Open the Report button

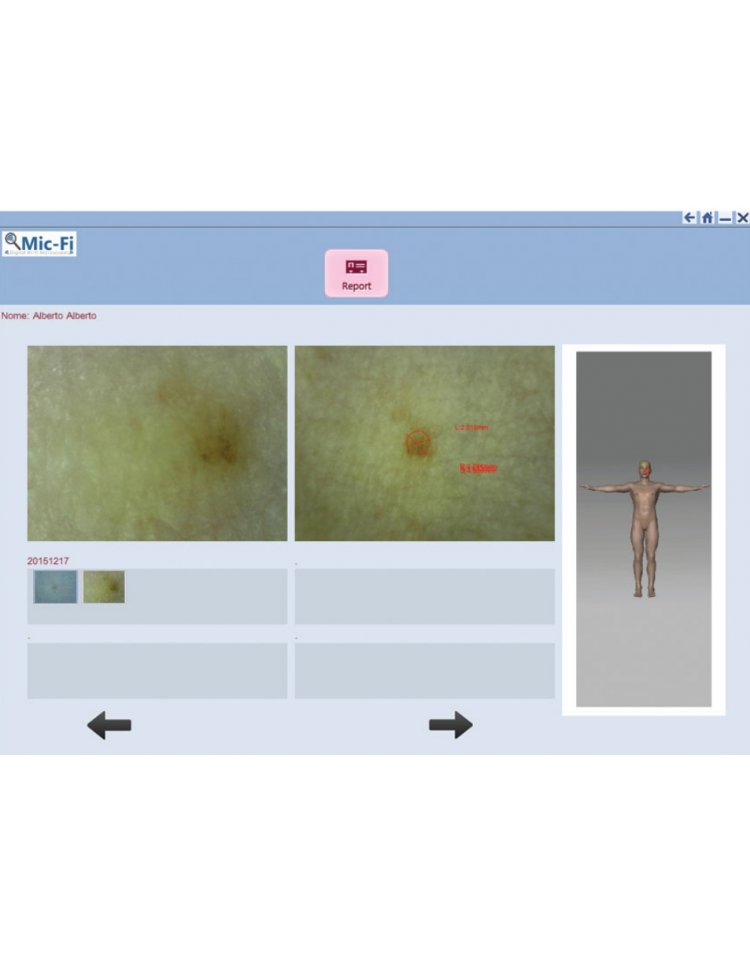tap(356, 273)
